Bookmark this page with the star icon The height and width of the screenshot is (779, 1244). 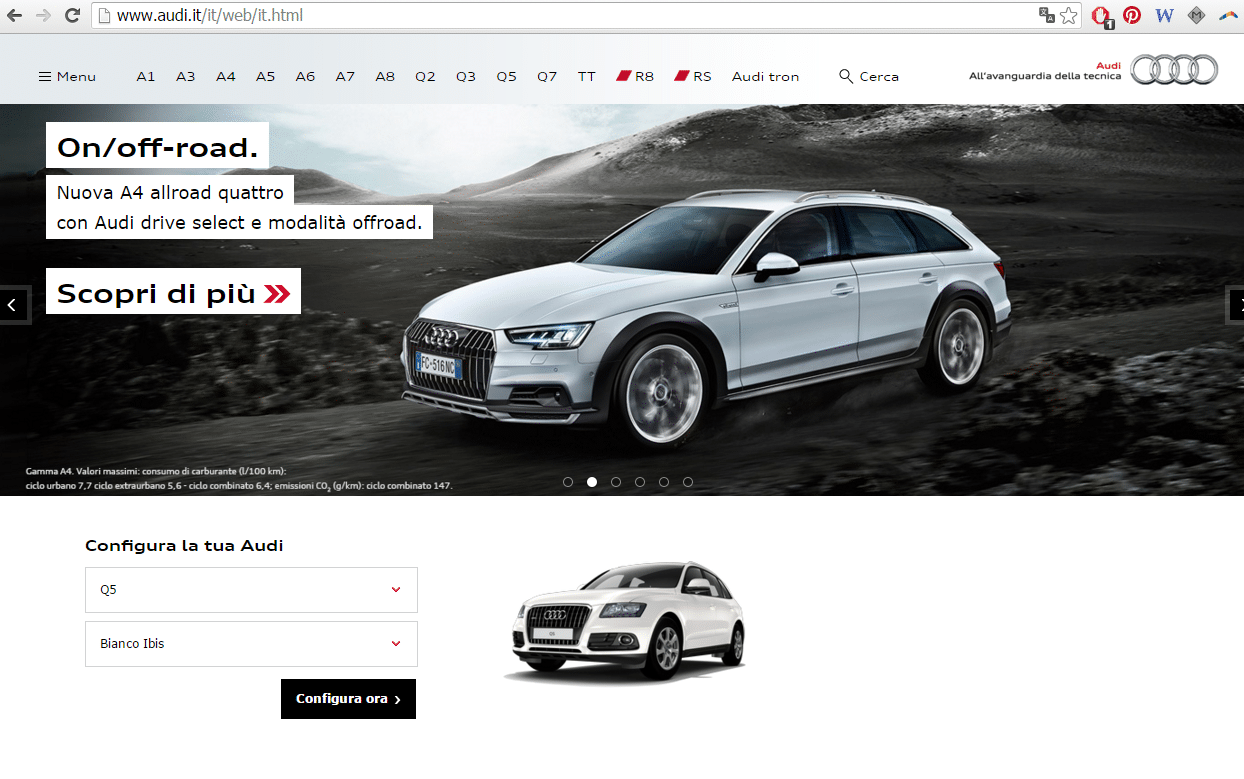tap(1069, 15)
